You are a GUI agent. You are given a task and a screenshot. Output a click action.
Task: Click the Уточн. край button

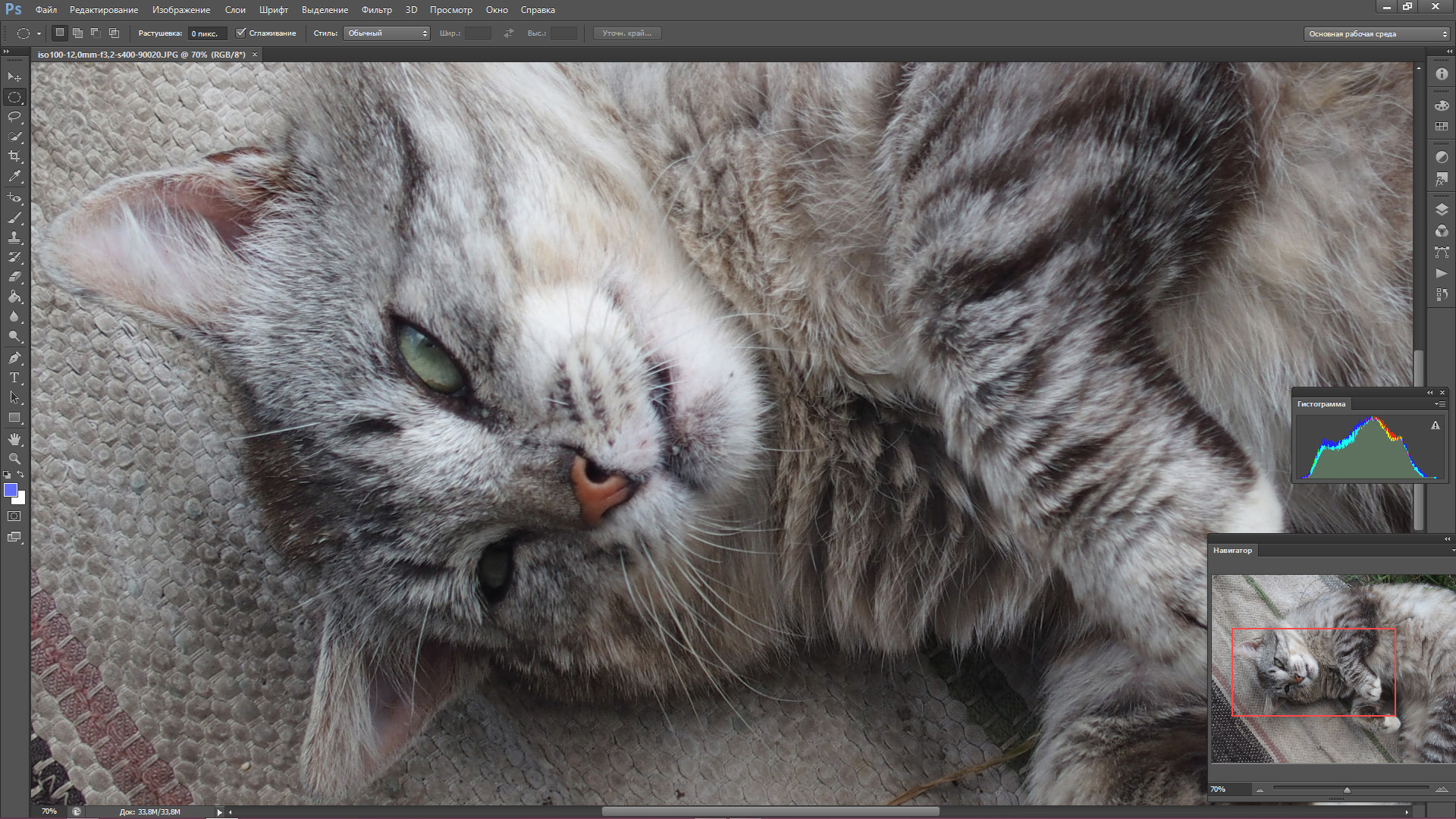(626, 33)
